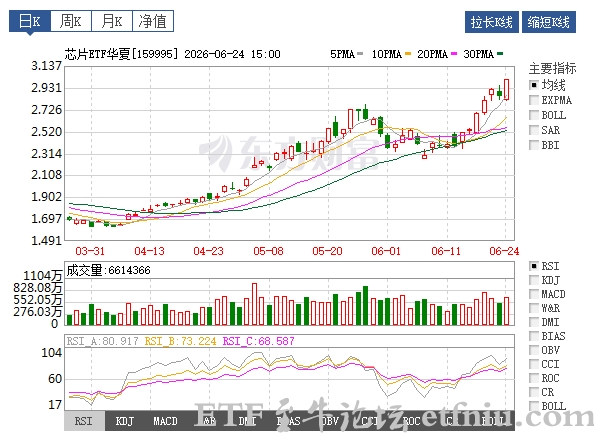Click the 06-24 date axis label
The image size is (599, 440).
pyautogui.click(x=504, y=251)
